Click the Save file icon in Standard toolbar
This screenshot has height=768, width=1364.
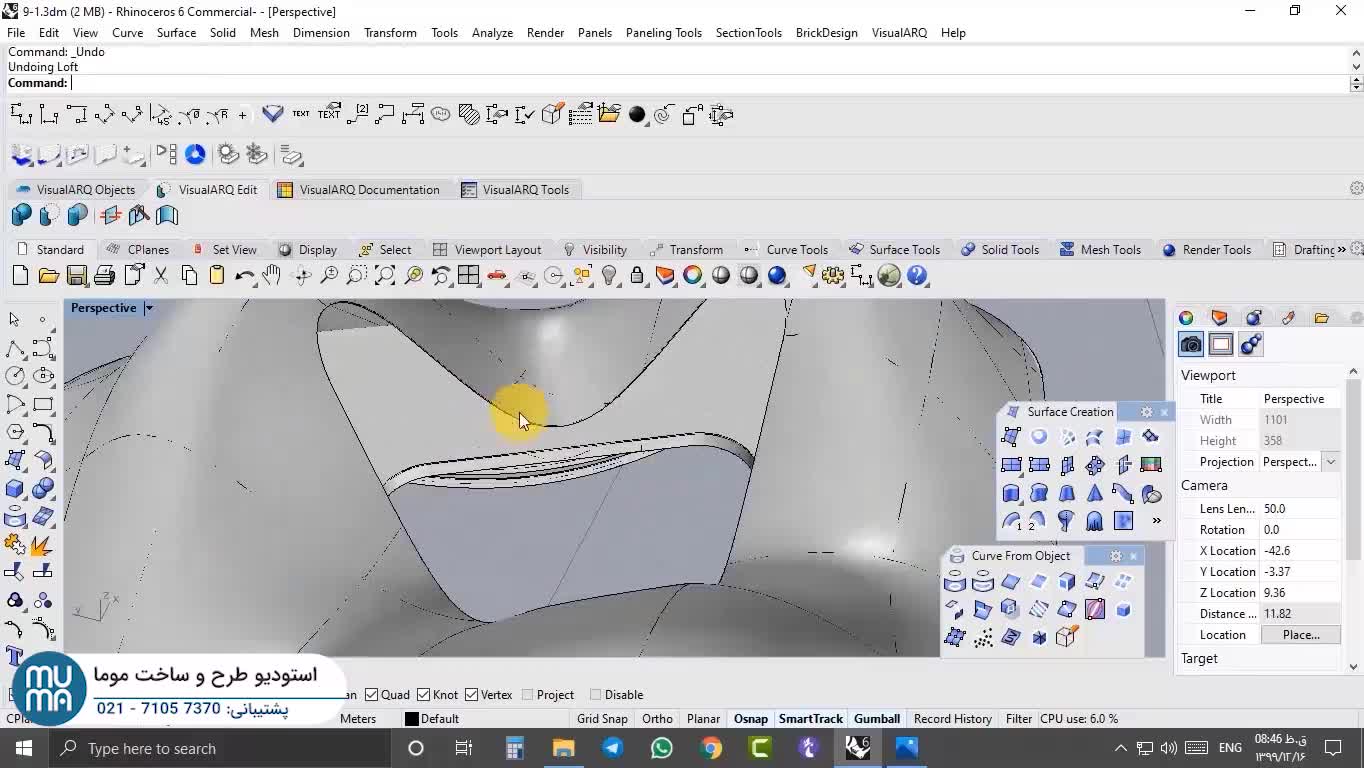click(x=76, y=276)
